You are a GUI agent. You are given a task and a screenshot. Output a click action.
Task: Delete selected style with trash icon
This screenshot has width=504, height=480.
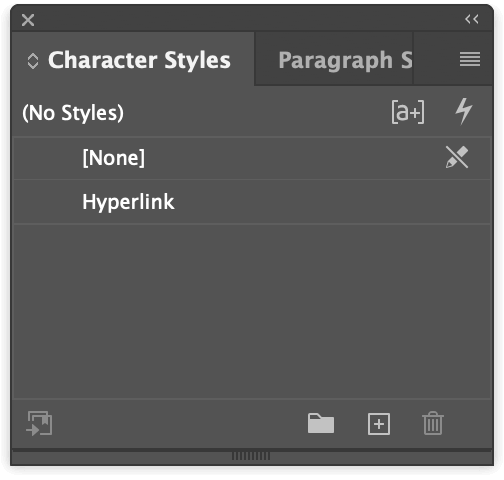pyautogui.click(x=433, y=423)
